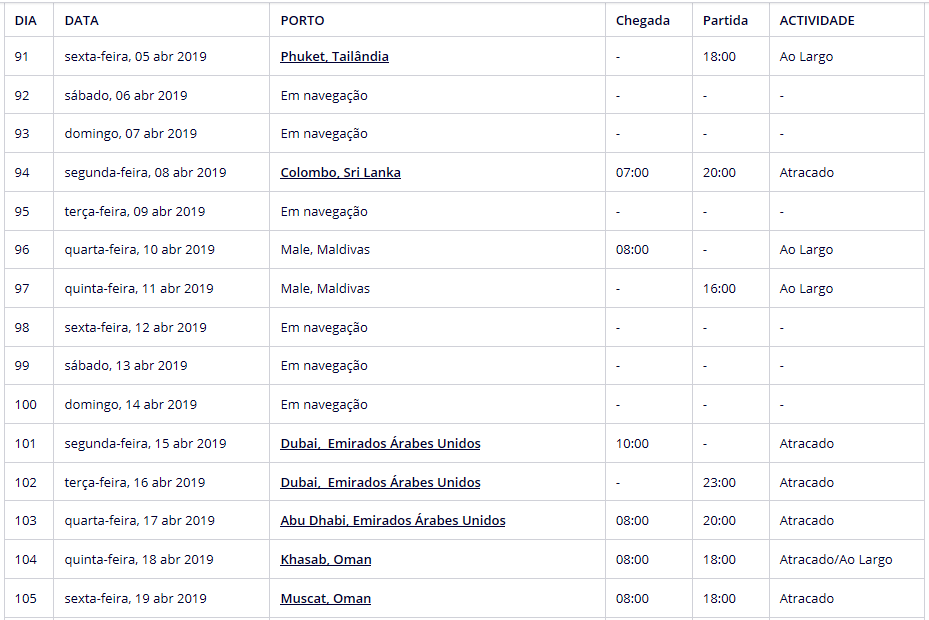Click the DATA column header
The image size is (929, 620).
pyautogui.click(x=82, y=20)
